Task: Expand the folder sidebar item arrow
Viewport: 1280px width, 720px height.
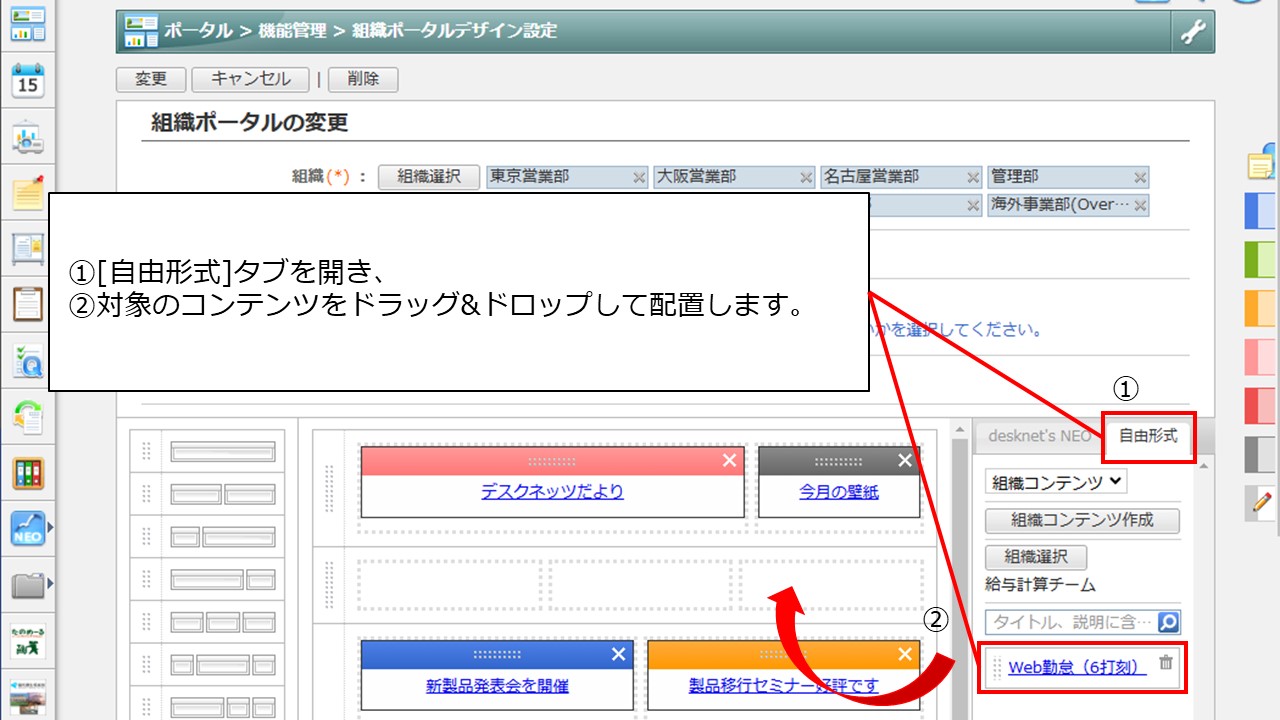Action: click(49, 582)
